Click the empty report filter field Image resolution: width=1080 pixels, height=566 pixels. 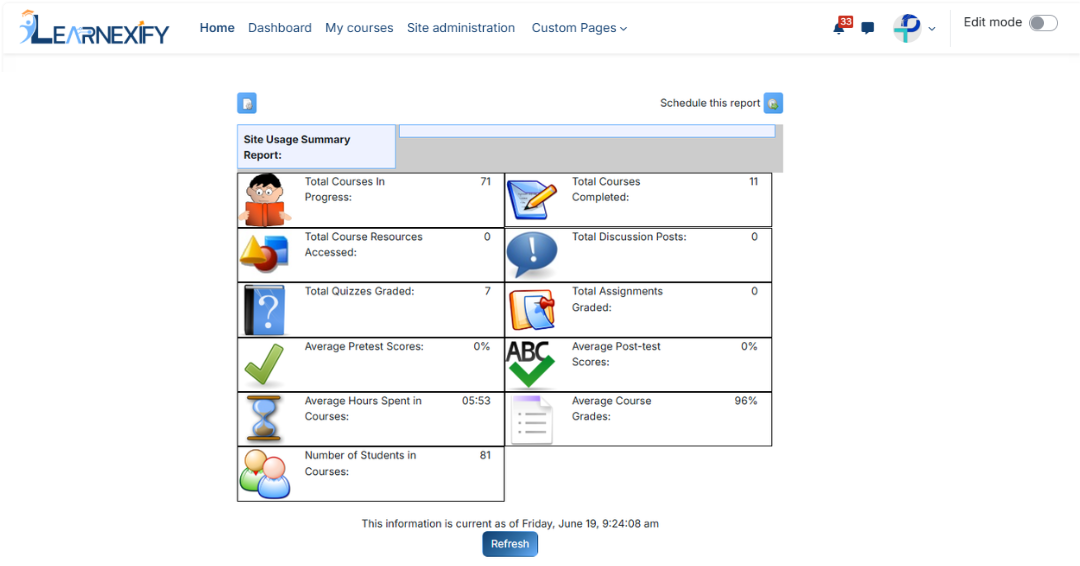pos(588,131)
